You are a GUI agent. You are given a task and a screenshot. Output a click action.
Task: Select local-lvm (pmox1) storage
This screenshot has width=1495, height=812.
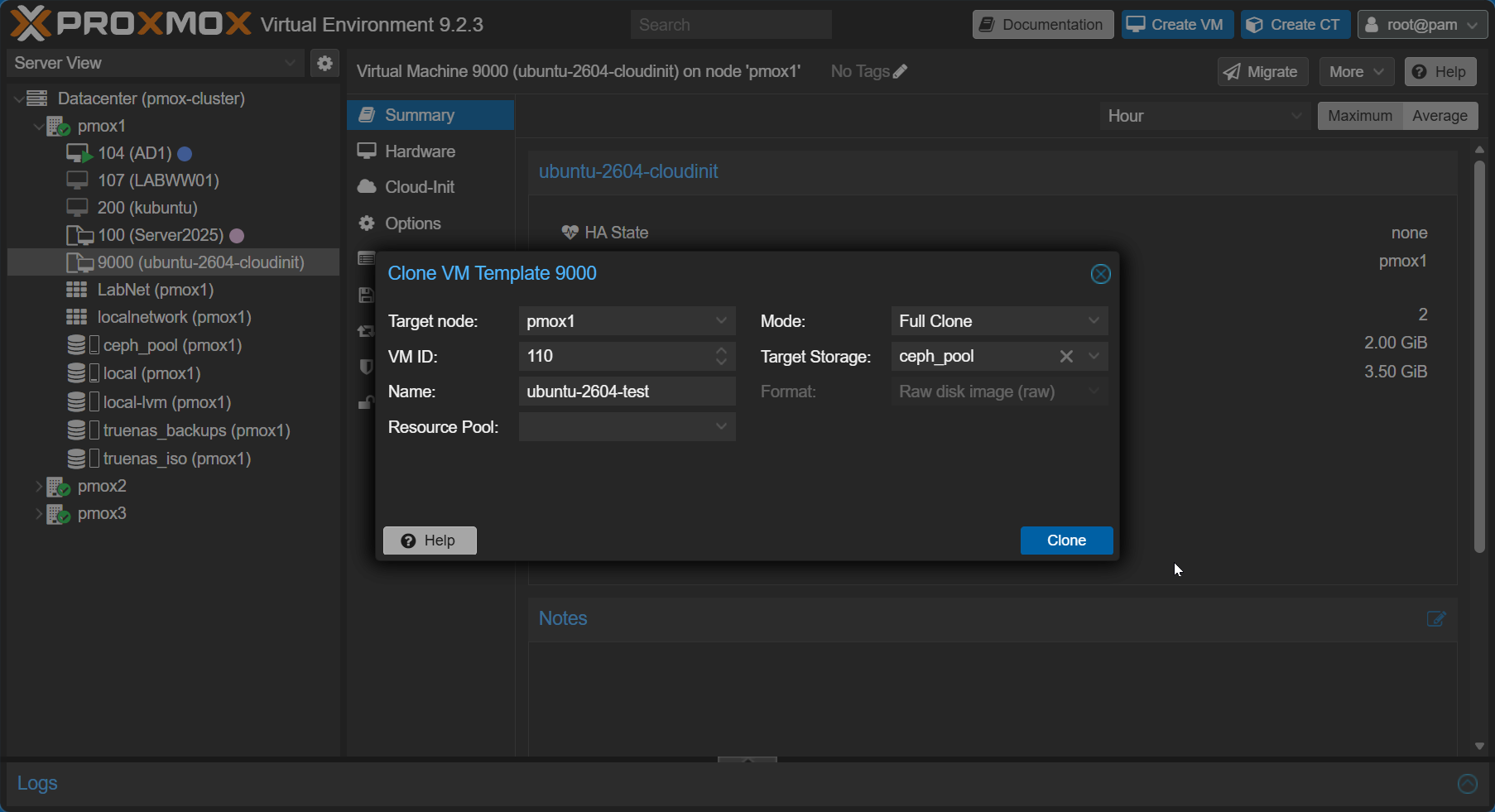tap(173, 402)
